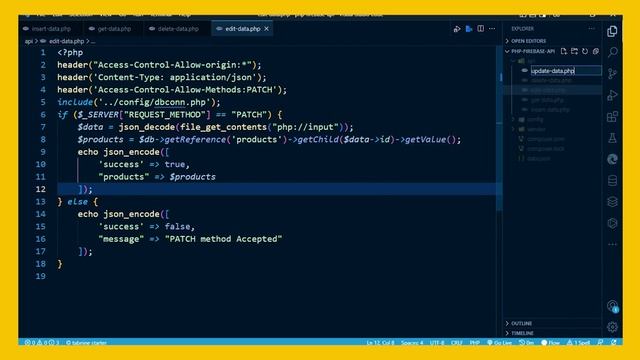
Task: Click api breadcrumb segment
Action: [29, 41]
